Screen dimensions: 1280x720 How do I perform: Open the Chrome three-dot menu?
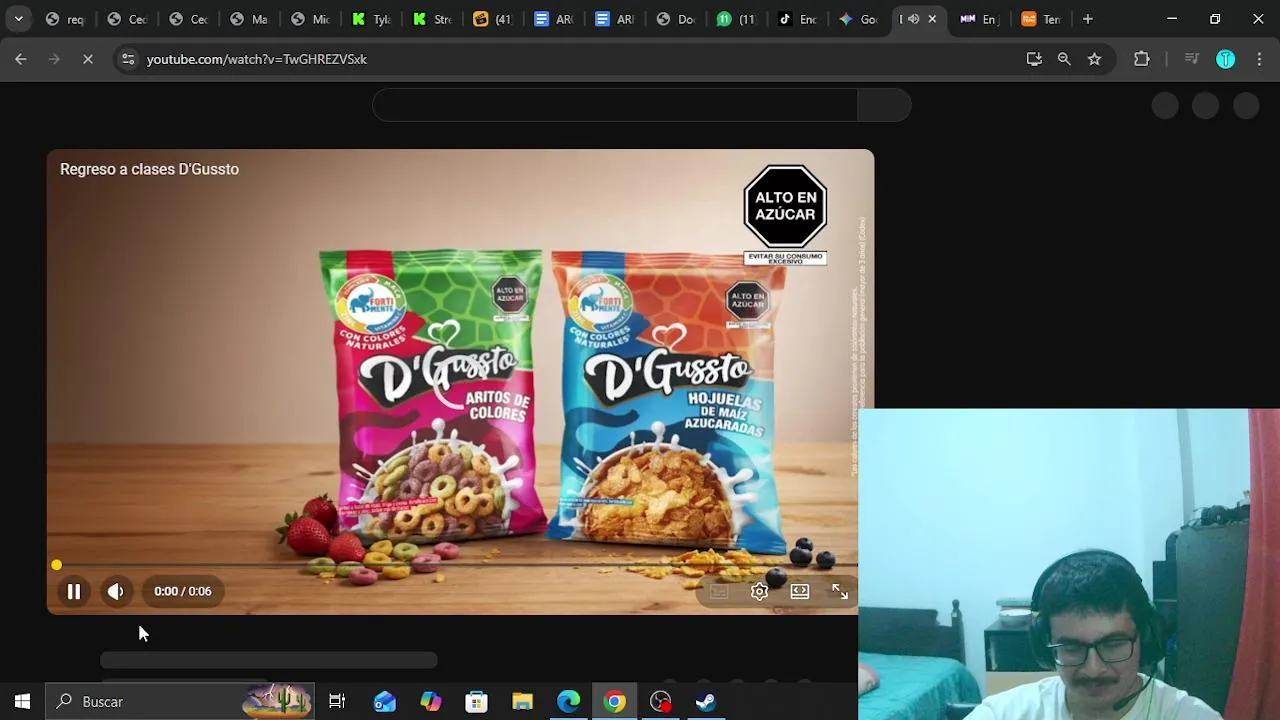1259,59
